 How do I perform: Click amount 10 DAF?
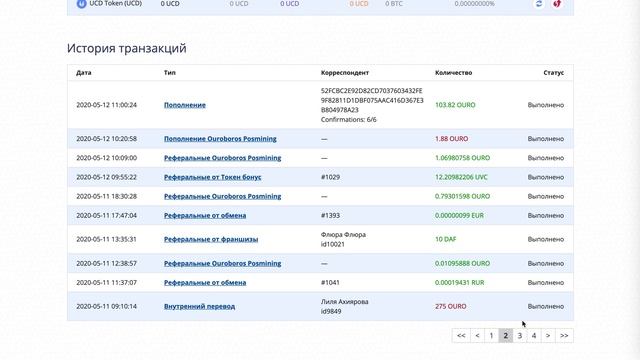pos(445,239)
